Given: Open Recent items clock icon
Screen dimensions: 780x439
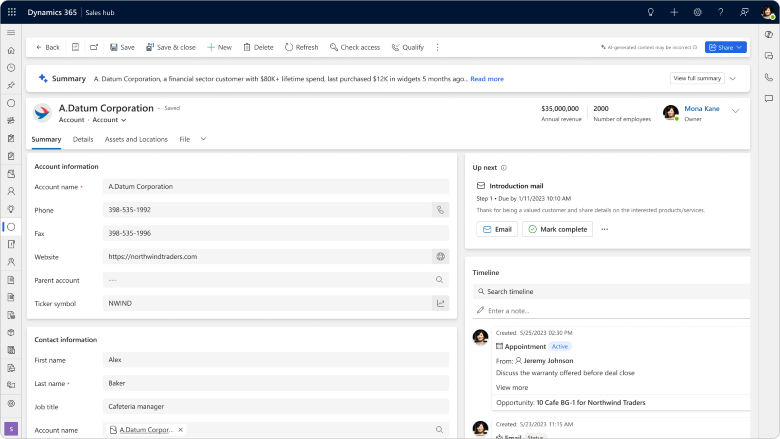Looking at the screenshot, I should pos(11,68).
